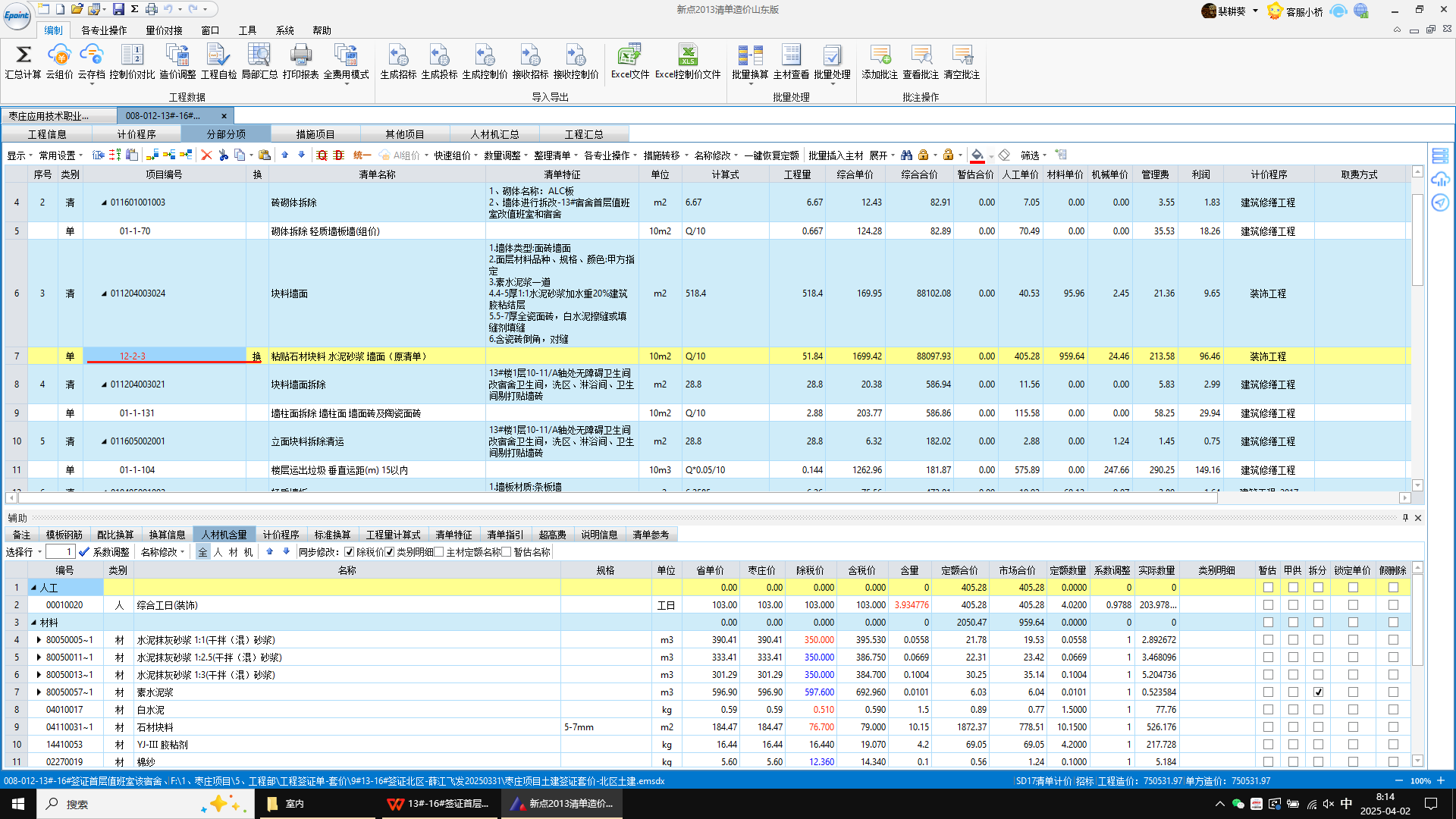1456x819 pixels.
Task: Switch to WPS 13#-16#签证首层 taskbar window
Action: [440, 804]
